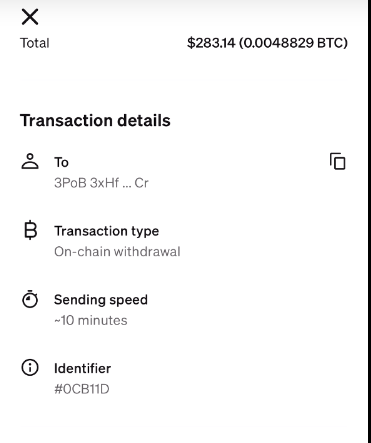Screen dimensions: 371x443
Task: Expand the address ellipsis before Cr
Action: click(127, 186)
